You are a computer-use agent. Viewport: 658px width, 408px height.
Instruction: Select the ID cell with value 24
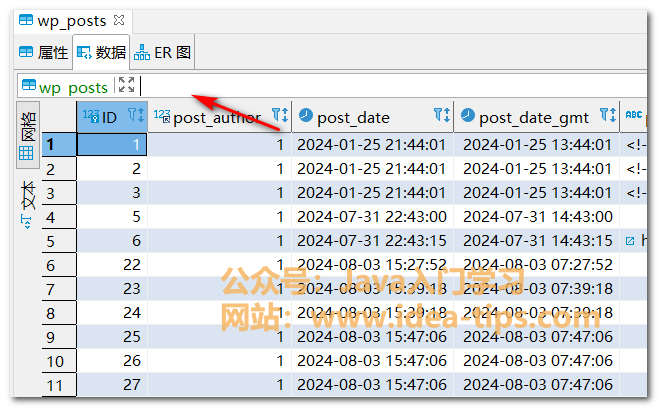point(112,312)
